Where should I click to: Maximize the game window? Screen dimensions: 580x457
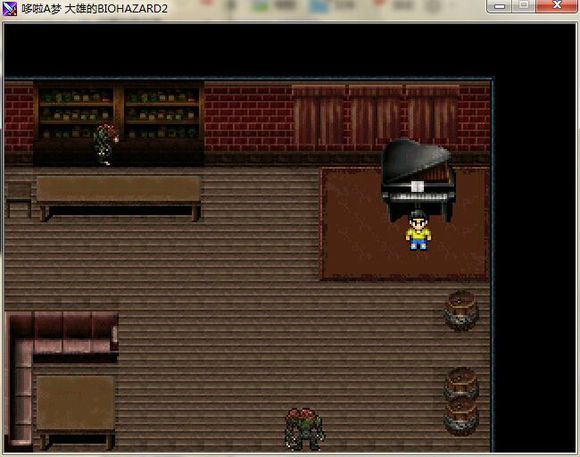pyautogui.click(x=524, y=6)
